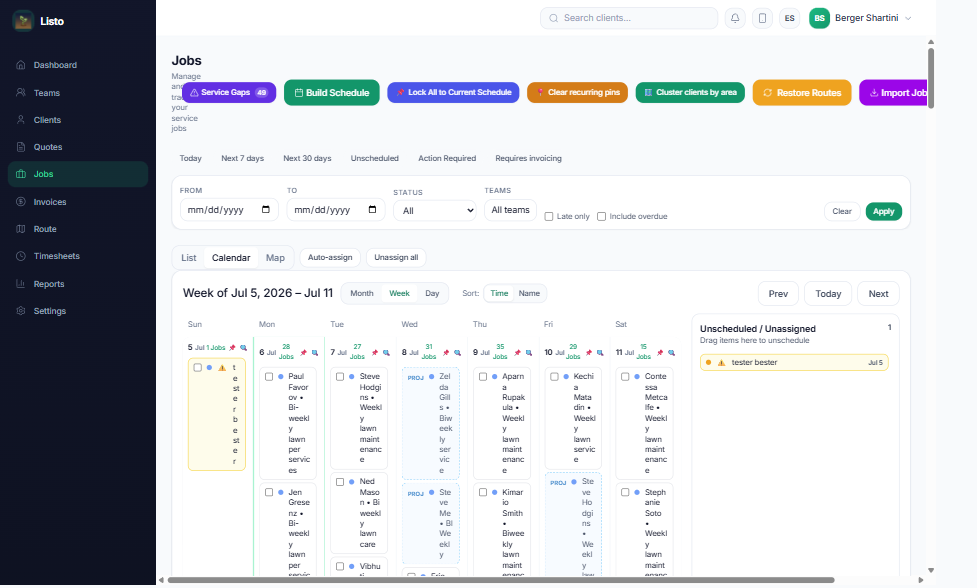Select the Next 7 days filter
The image size is (977, 588).
242,158
